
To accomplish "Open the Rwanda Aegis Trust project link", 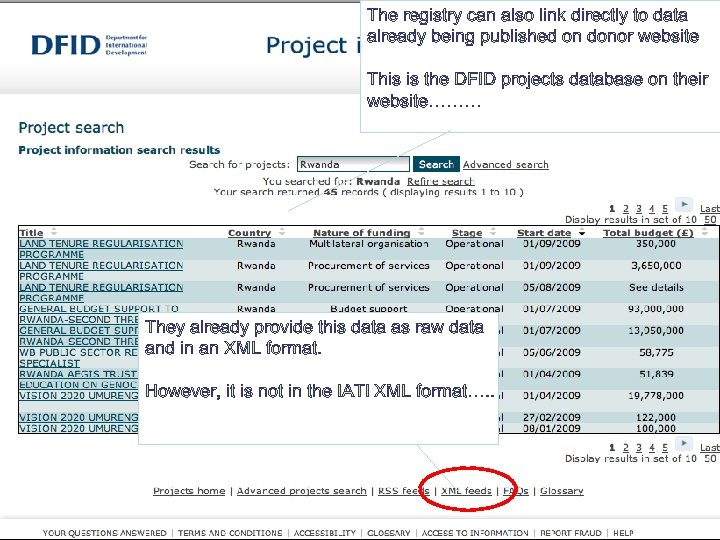I will pyautogui.click(x=79, y=379).
